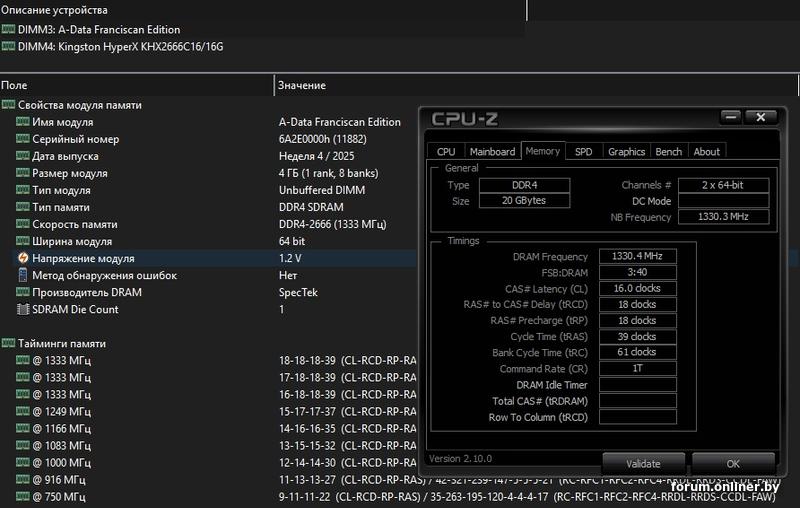Click the CAS# Latency 16.0 clocks field
This screenshot has width=800, height=508.
[638, 288]
